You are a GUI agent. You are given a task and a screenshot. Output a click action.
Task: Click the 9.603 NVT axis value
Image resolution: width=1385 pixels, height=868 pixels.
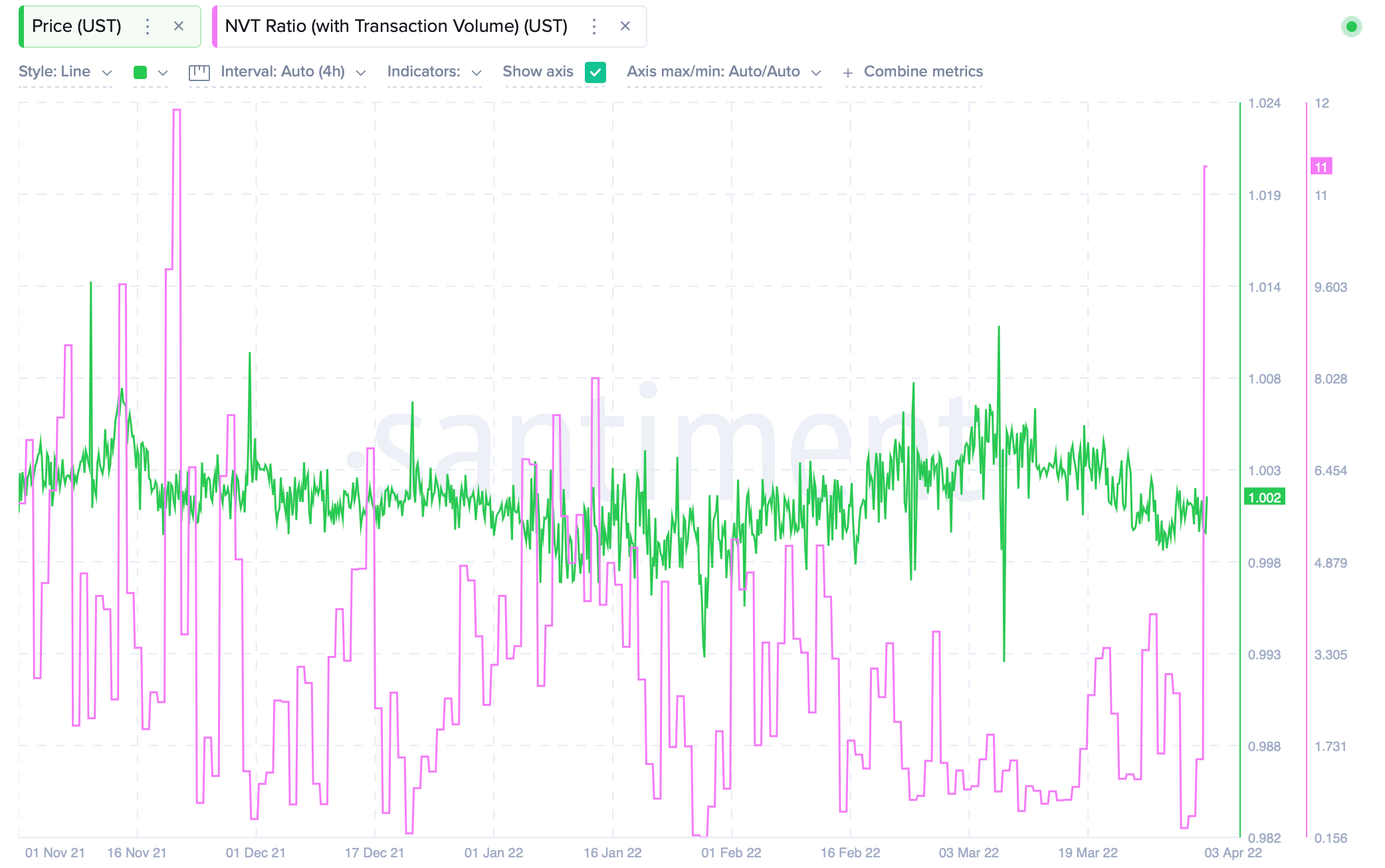pos(1331,287)
